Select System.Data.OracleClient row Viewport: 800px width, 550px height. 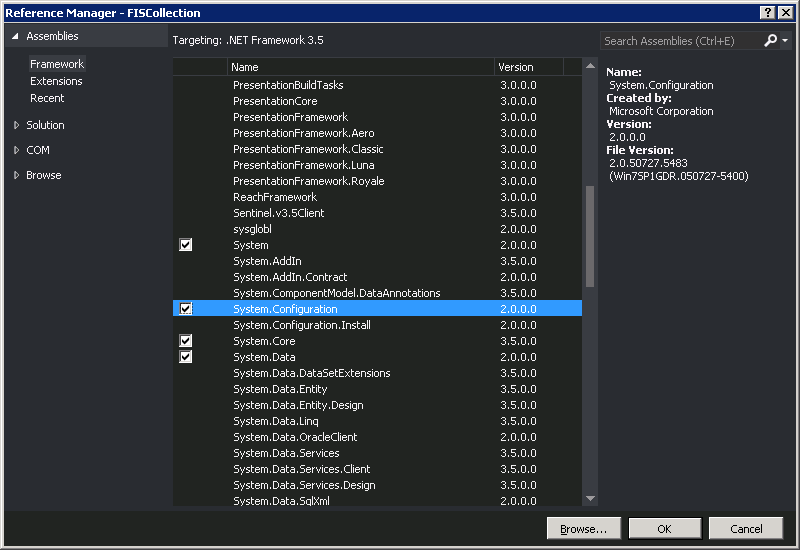377,437
